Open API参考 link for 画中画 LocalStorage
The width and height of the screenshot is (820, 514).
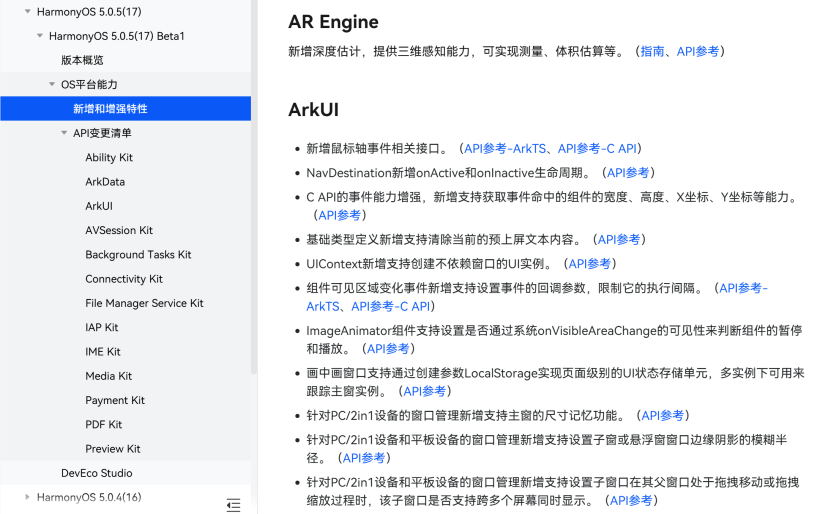coord(425,391)
